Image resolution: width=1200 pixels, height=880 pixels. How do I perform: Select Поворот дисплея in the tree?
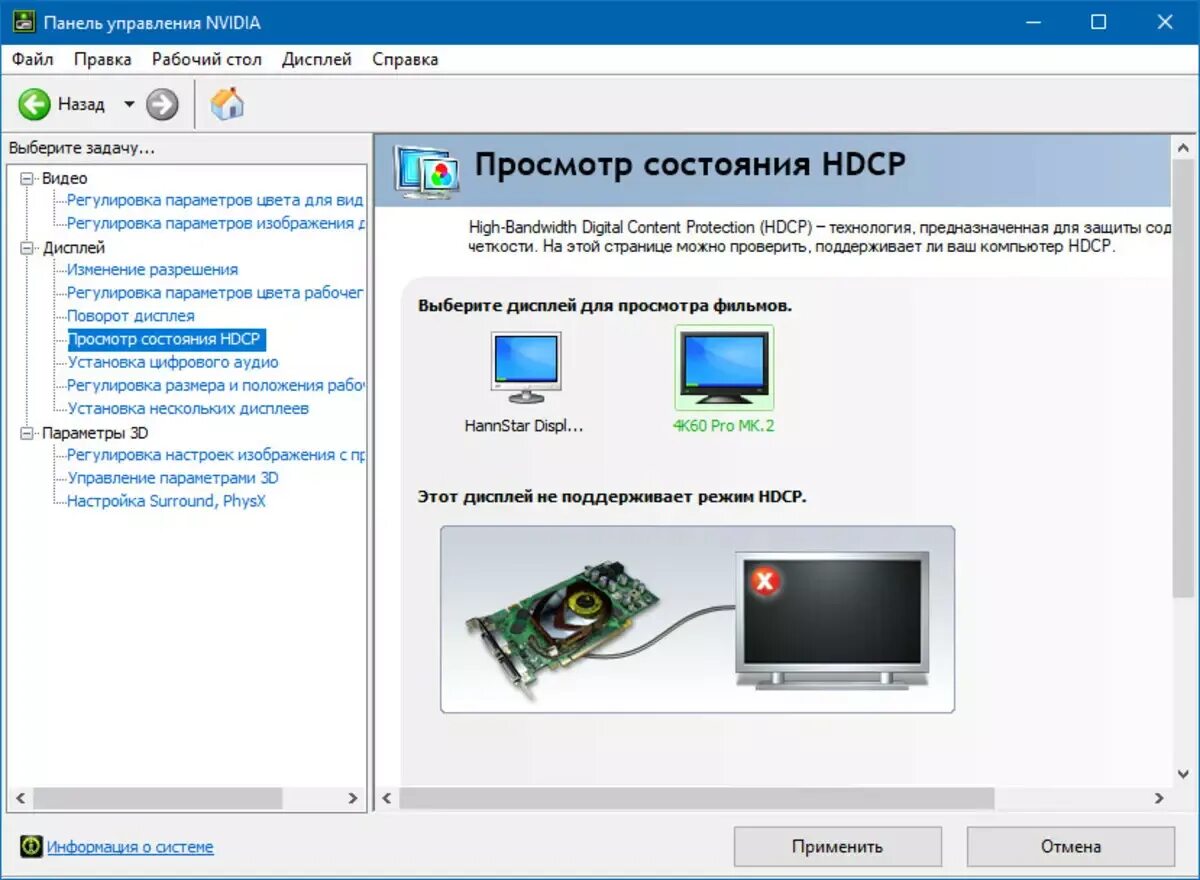(131, 315)
